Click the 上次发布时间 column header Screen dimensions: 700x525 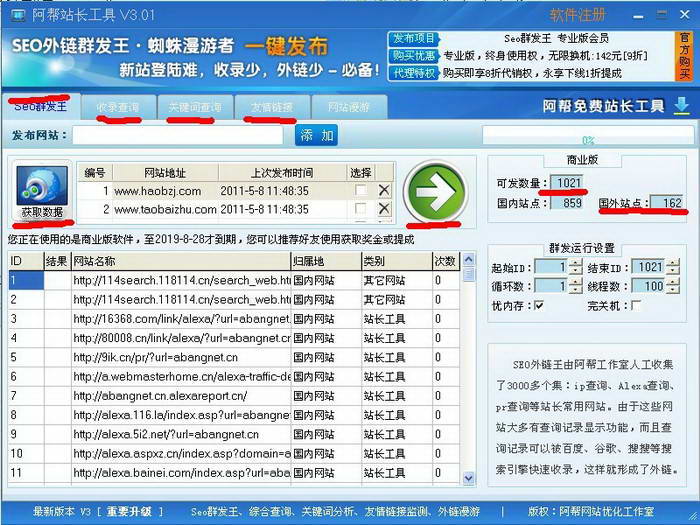click(x=282, y=173)
